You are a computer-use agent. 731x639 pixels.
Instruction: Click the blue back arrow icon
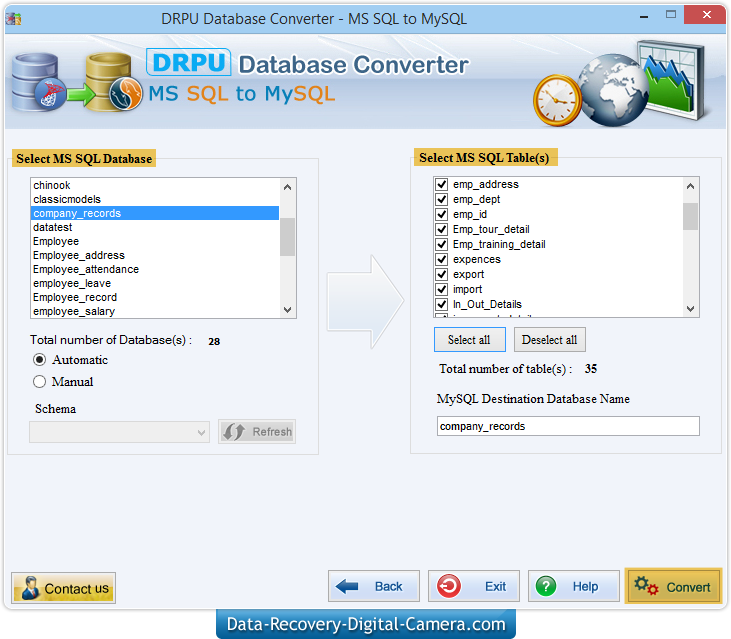(x=347, y=586)
